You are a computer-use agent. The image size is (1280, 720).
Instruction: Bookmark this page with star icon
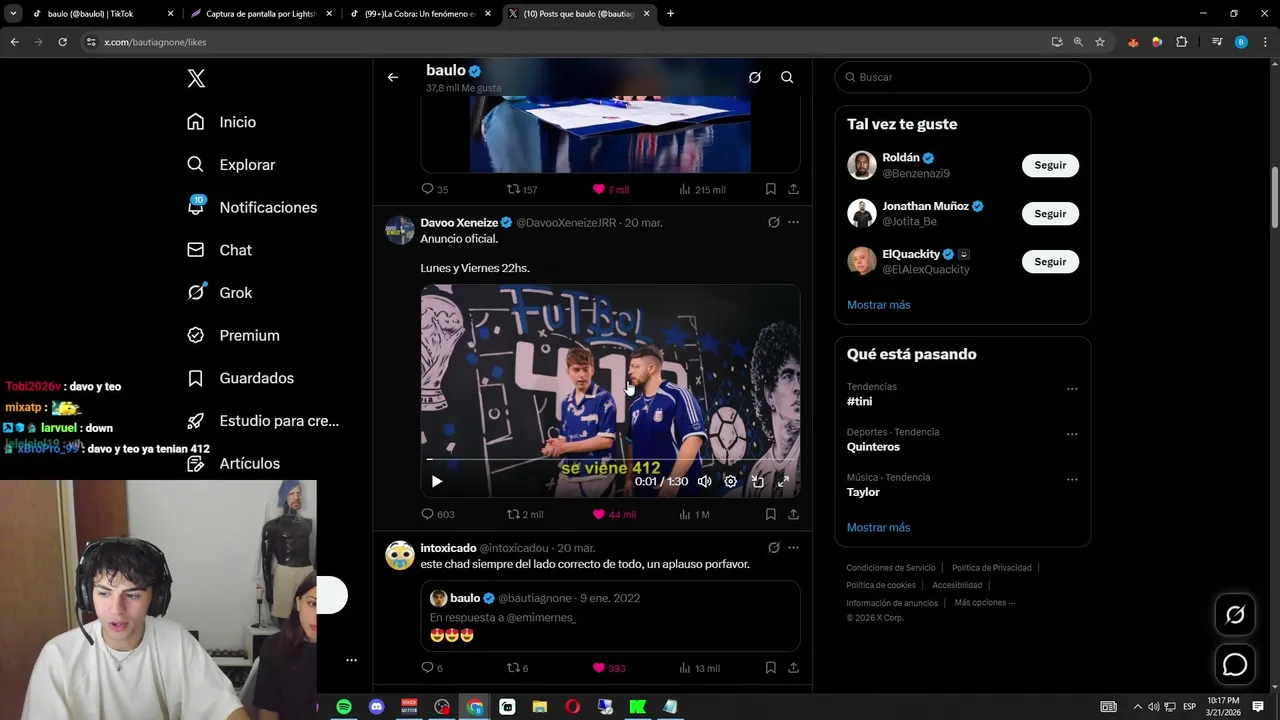tap(1100, 42)
